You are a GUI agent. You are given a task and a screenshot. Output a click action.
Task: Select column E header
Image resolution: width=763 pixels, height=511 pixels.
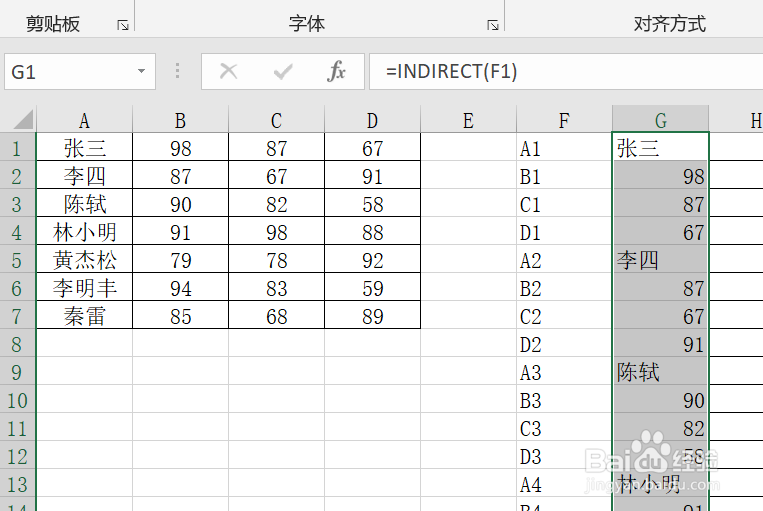[x=468, y=120]
